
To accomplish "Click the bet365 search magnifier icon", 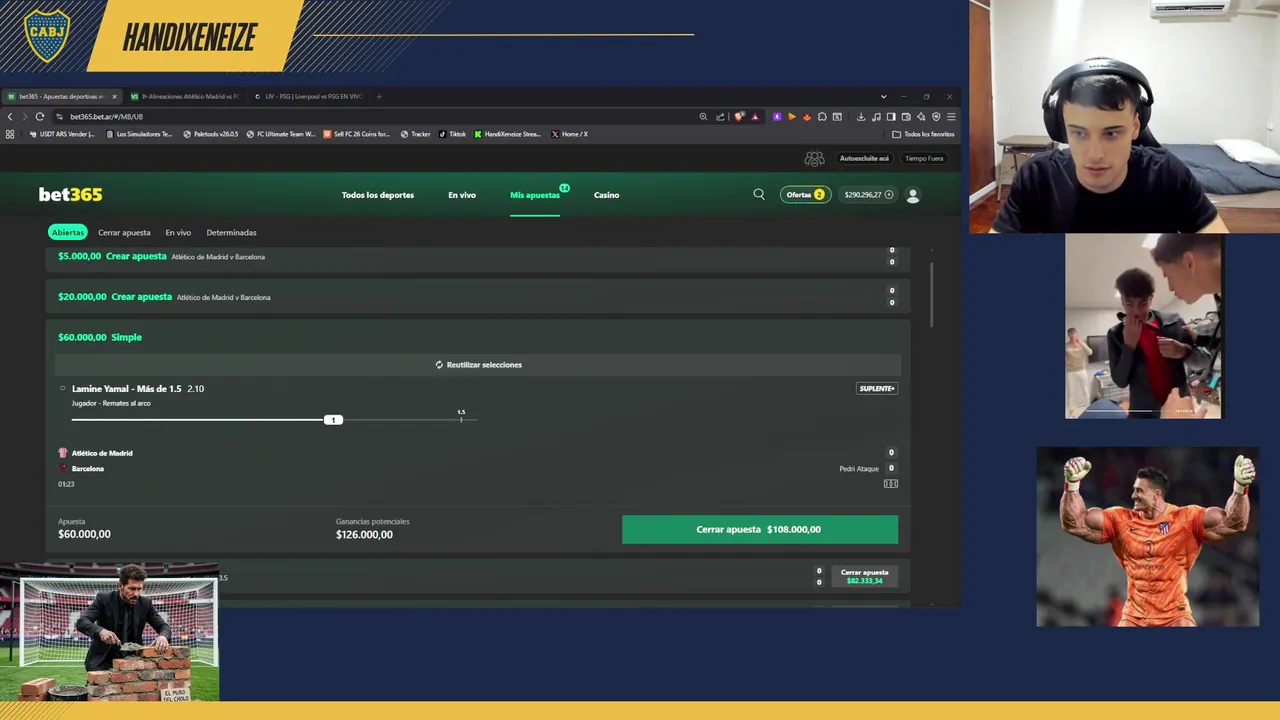I will pos(759,195).
